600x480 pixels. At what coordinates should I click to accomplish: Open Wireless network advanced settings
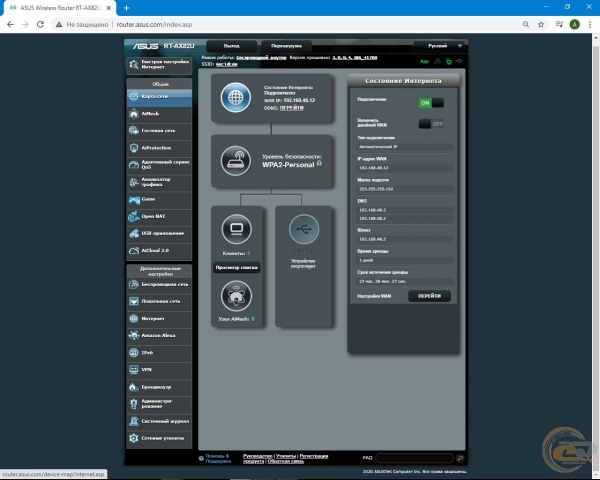coord(159,284)
